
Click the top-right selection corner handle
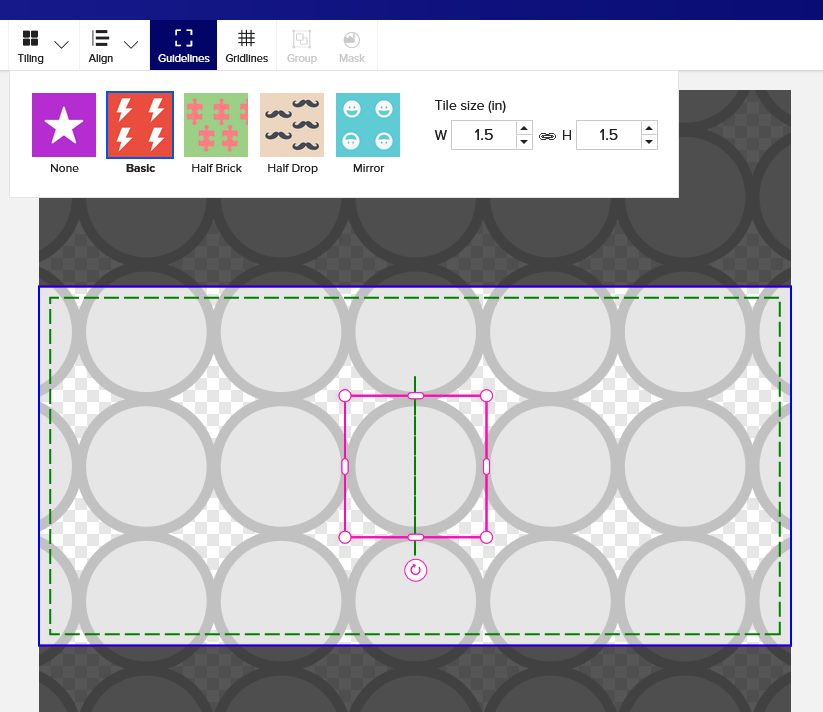click(487, 396)
